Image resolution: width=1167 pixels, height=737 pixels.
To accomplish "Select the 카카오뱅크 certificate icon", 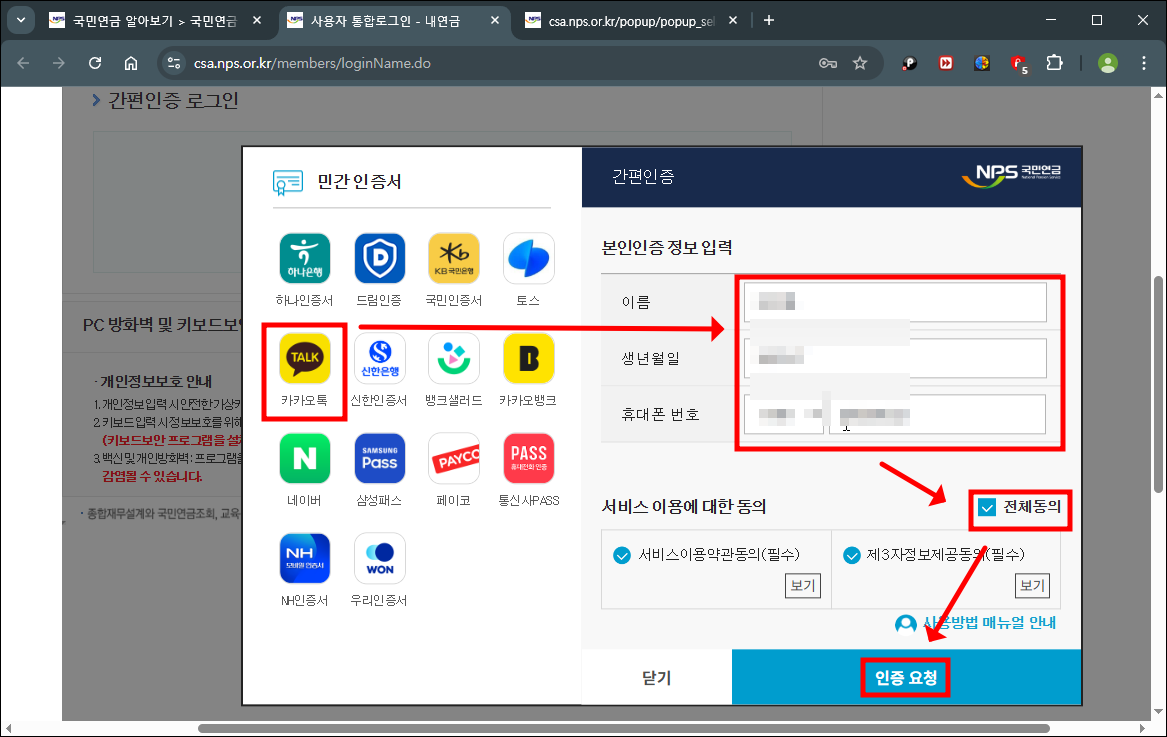I will [528, 358].
